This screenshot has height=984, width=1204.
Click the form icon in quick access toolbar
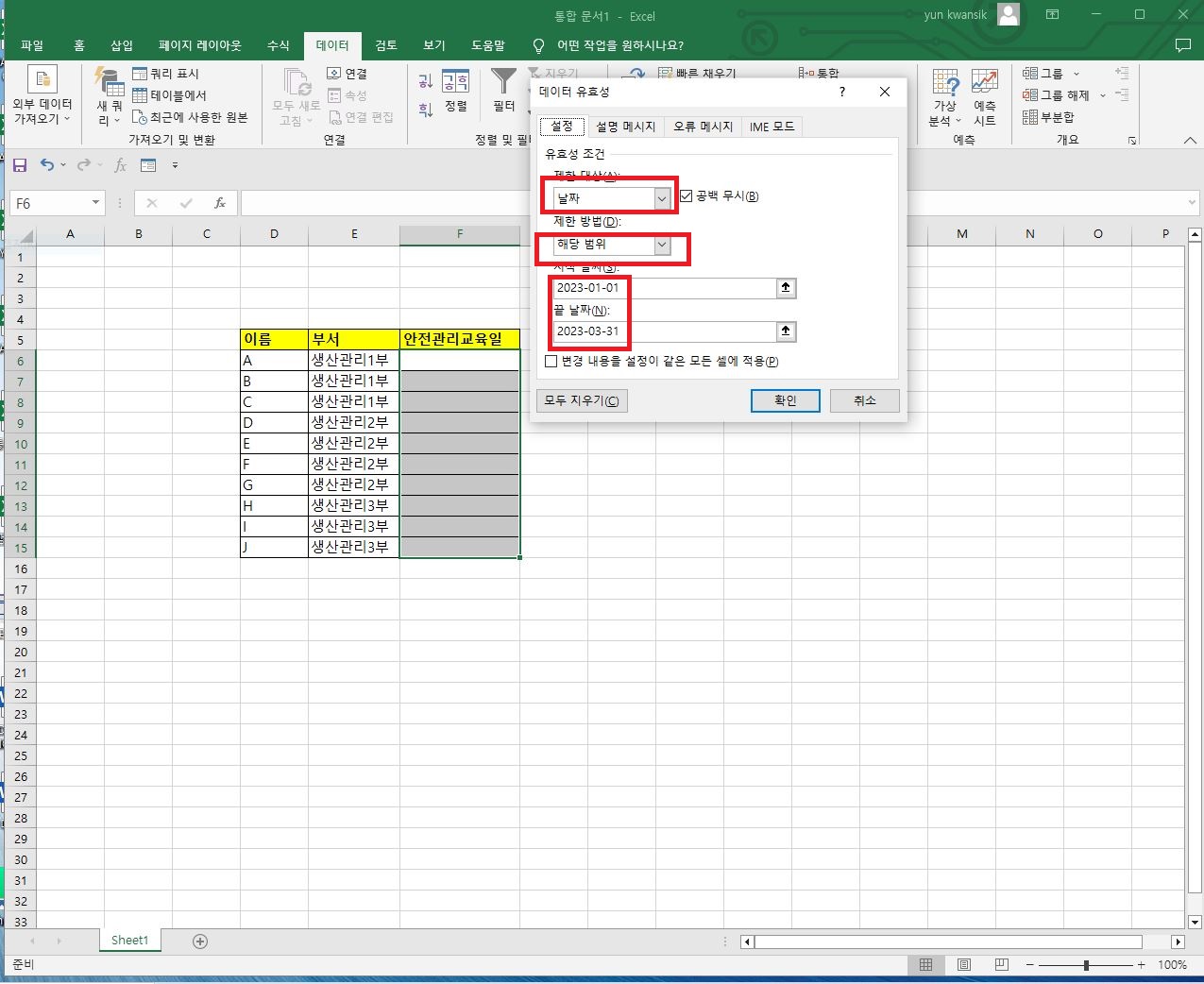(x=148, y=165)
